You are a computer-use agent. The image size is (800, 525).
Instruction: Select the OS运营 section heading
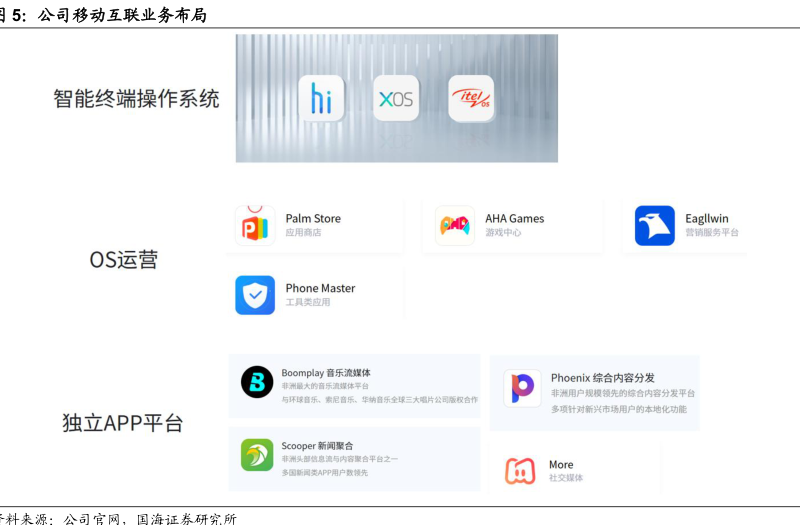[x=124, y=260]
